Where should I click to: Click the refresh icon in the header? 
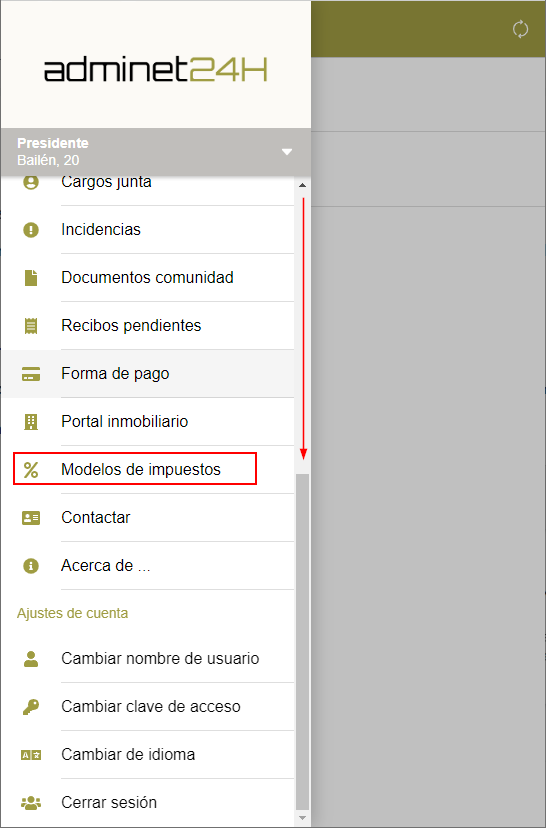(x=520, y=29)
